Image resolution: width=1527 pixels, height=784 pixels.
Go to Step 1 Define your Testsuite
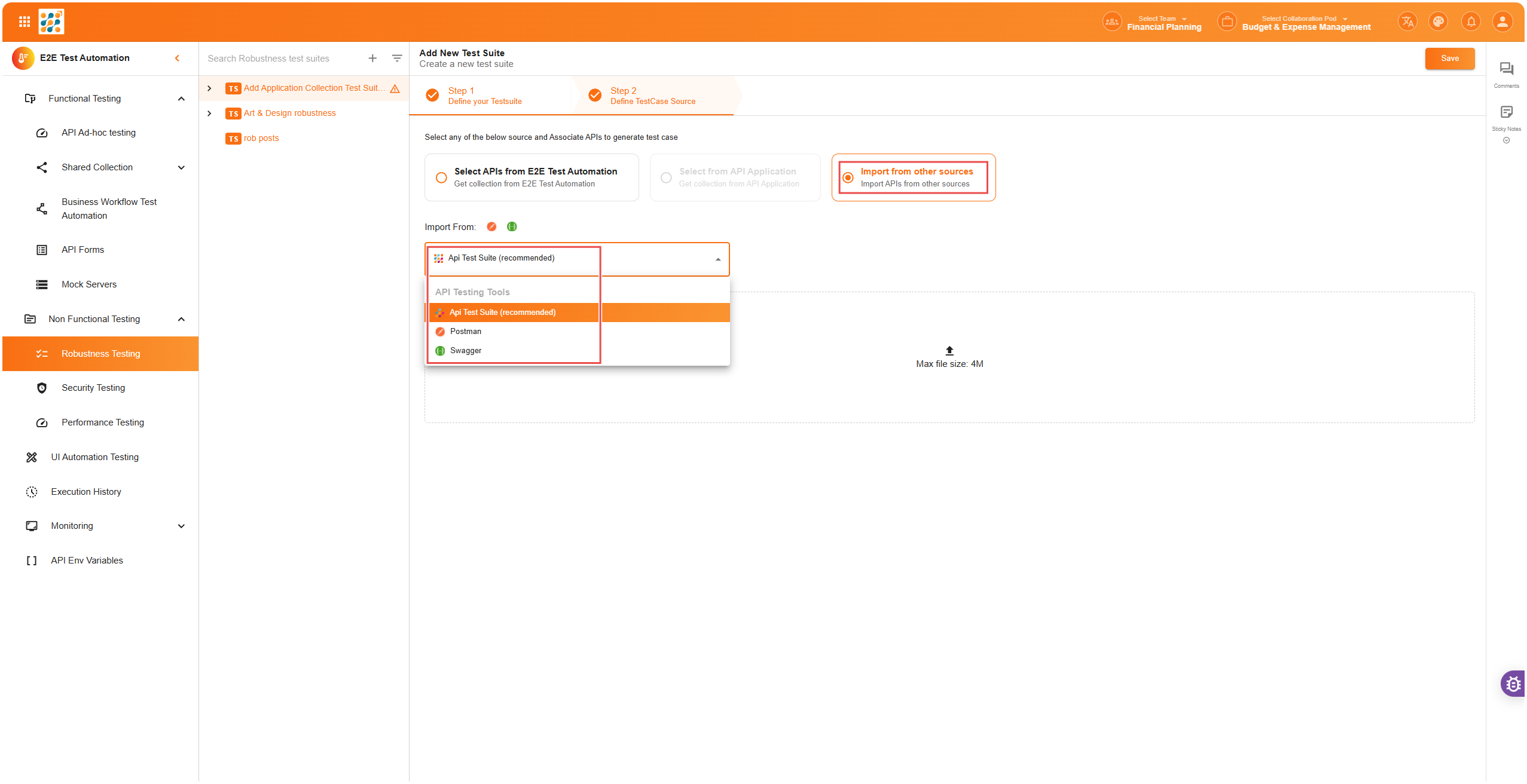point(484,96)
